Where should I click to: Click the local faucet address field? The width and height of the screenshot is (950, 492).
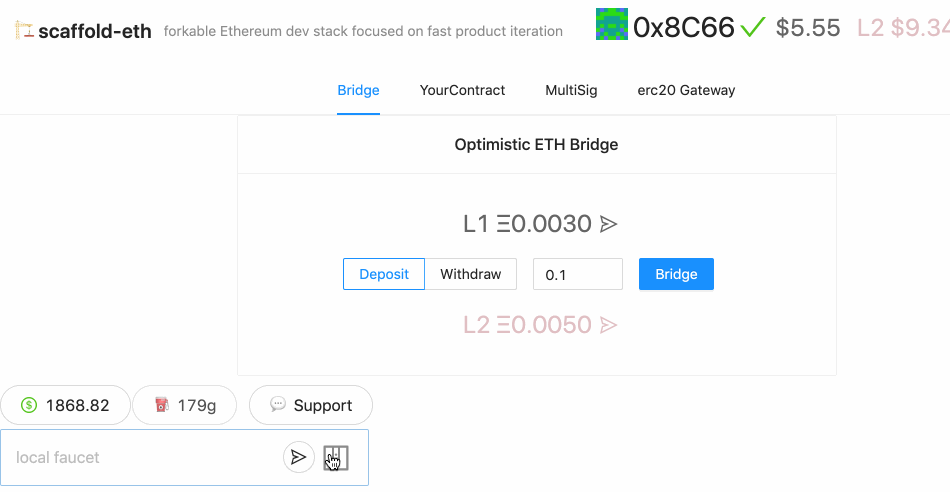pos(140,457)
